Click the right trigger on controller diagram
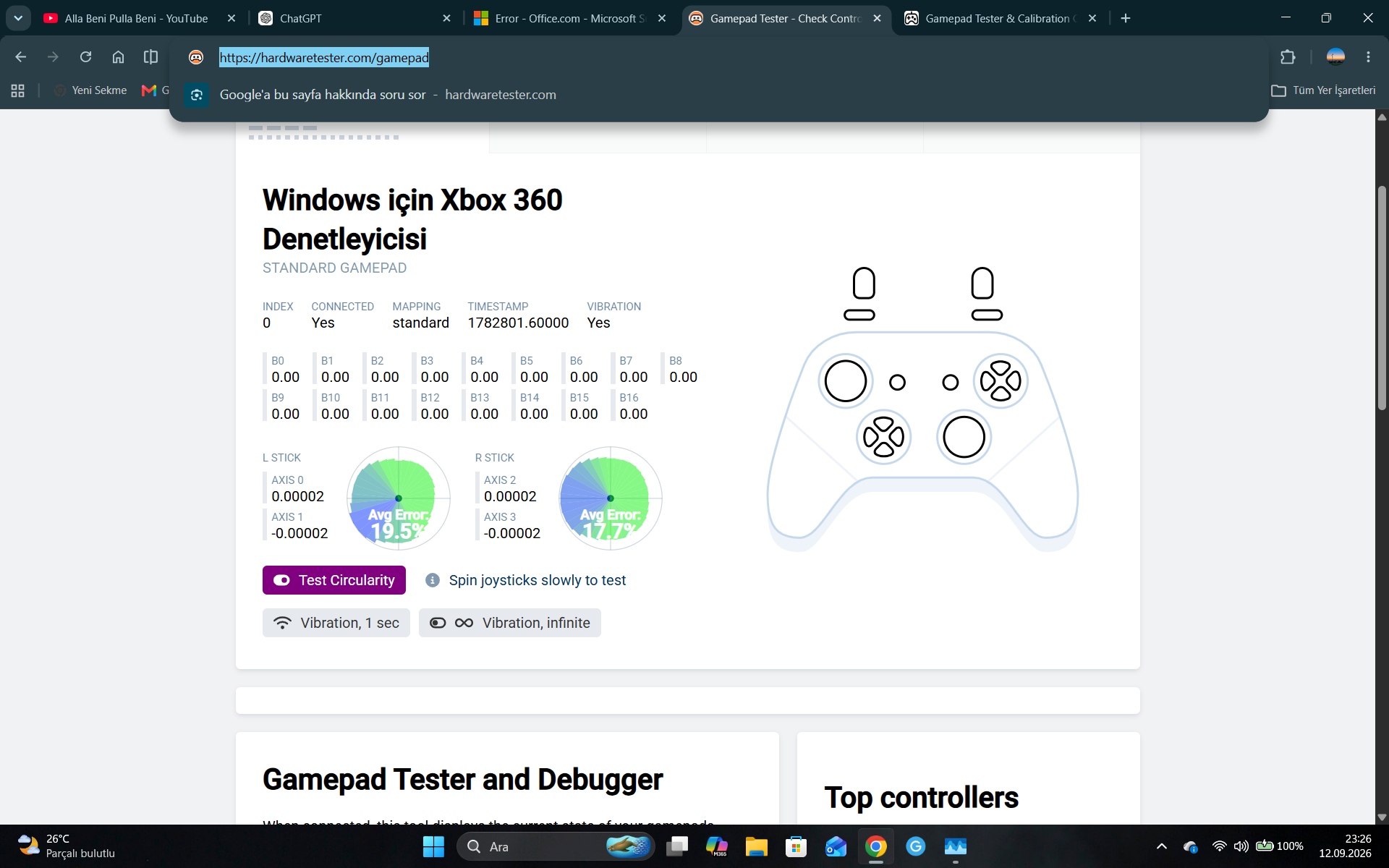Screen dimensions: 1389x868 [x=982, y=283]
